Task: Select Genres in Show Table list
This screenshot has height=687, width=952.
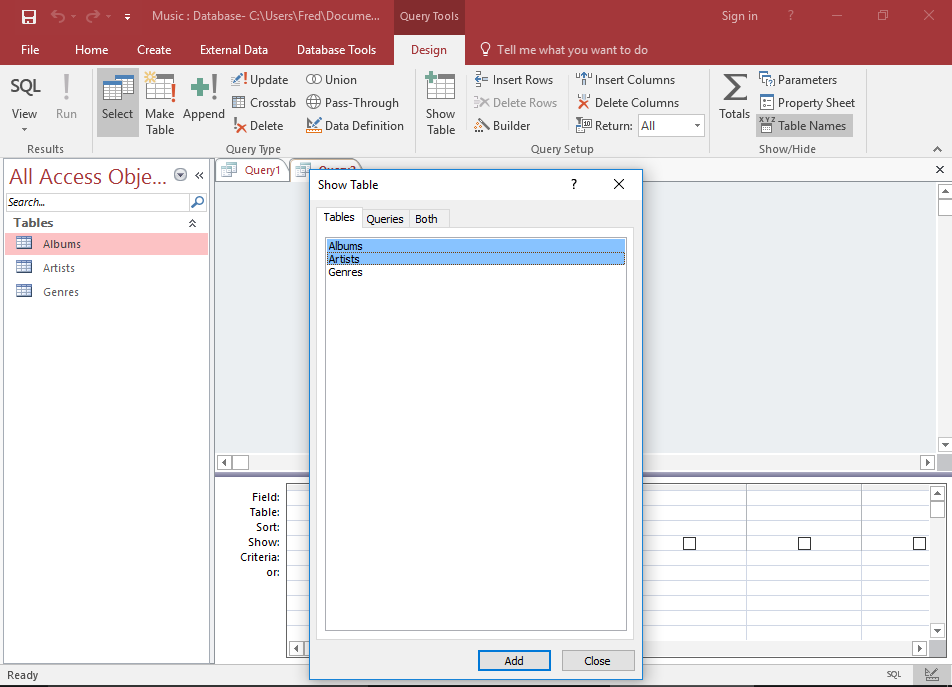Action: tap(475, 272)
